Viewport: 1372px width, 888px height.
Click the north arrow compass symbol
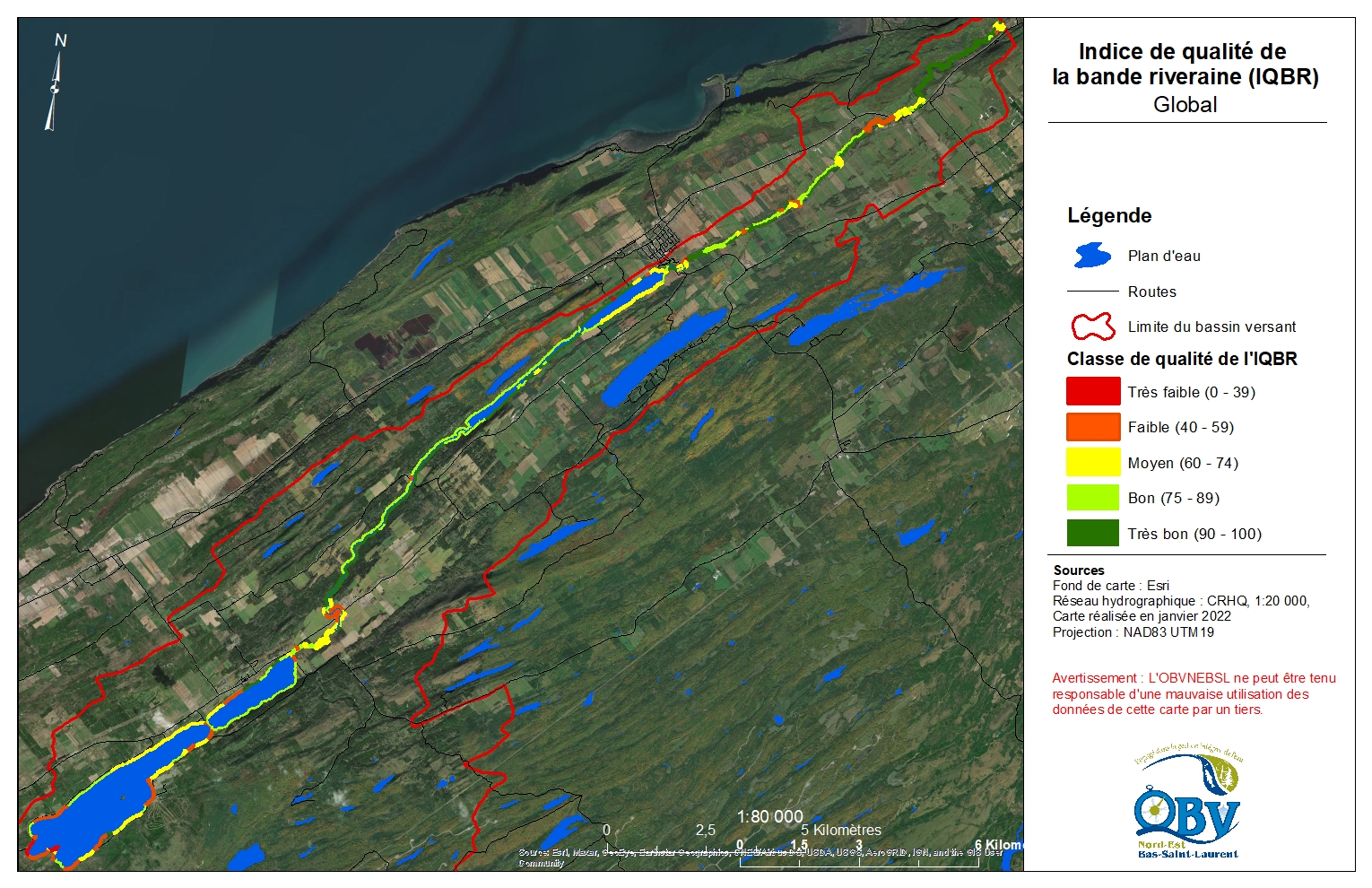56,85
